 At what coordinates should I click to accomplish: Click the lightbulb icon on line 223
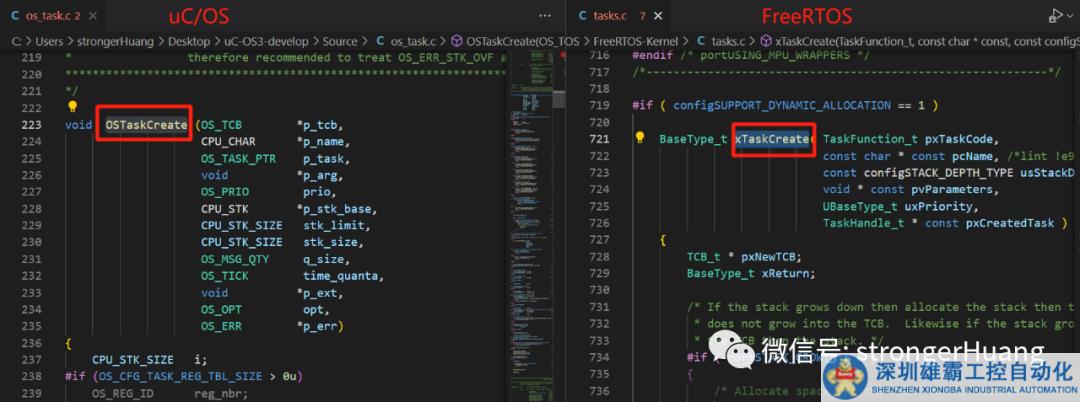pyautogui.click(x=73, y=107)
